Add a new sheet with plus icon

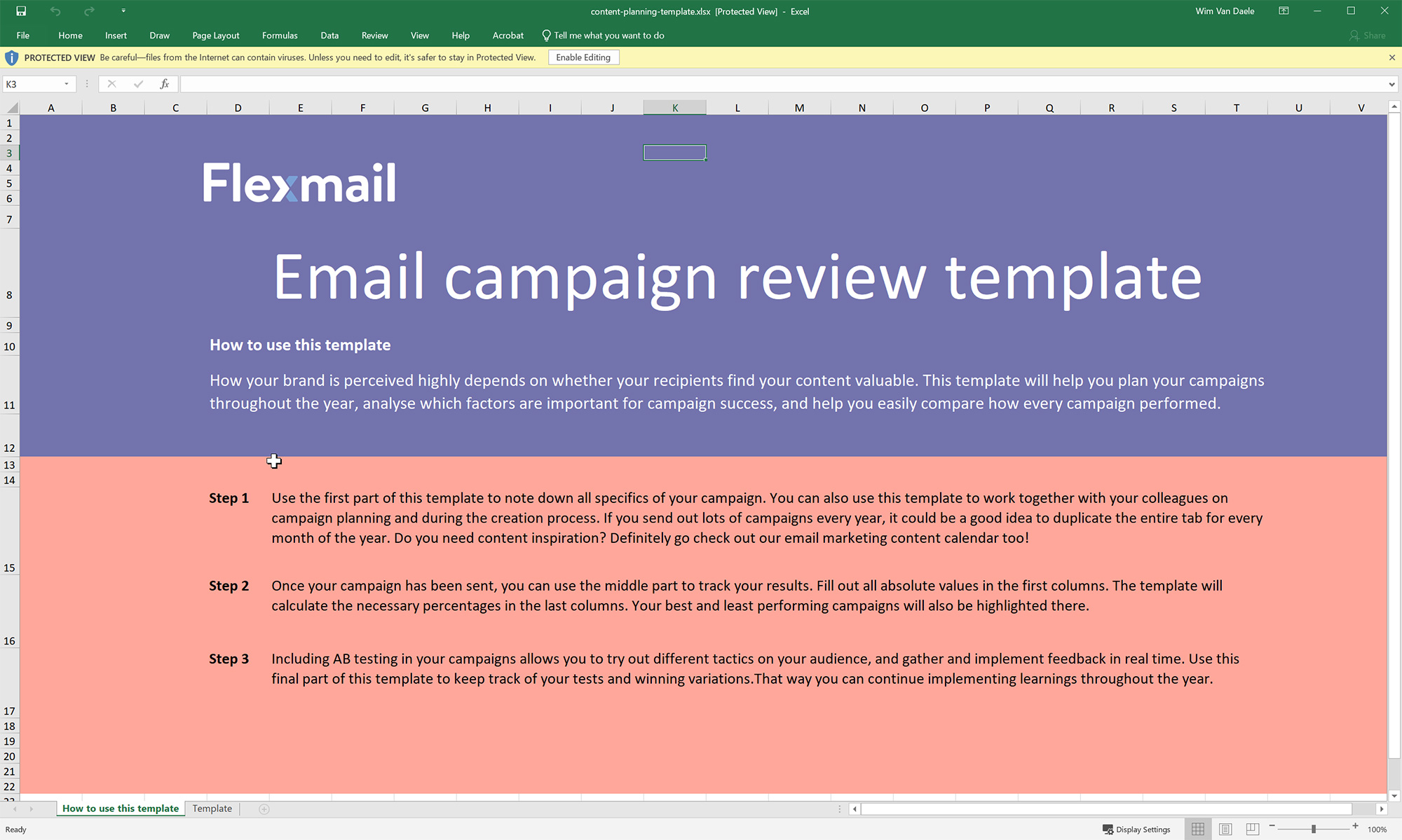(264, 809)
